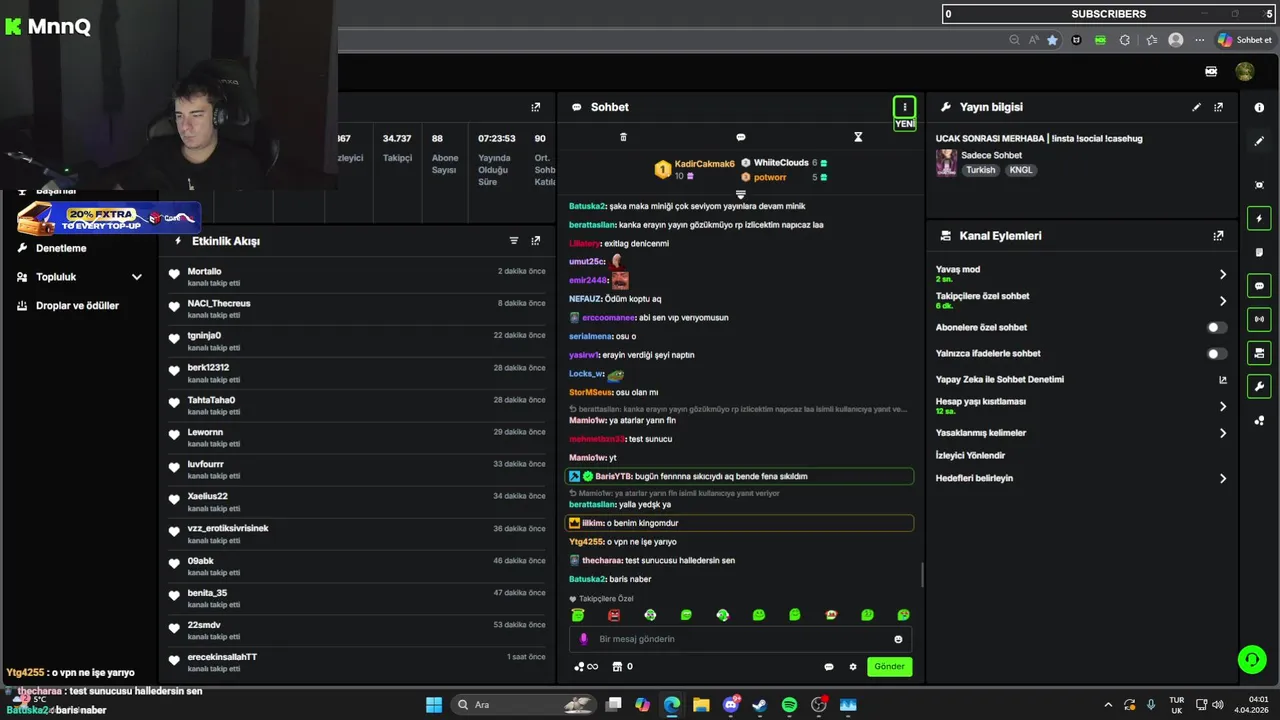Viewport: 1280px width, 720px height.
Task: Open the chat three-dot options menu
Action: pos(904,107)
